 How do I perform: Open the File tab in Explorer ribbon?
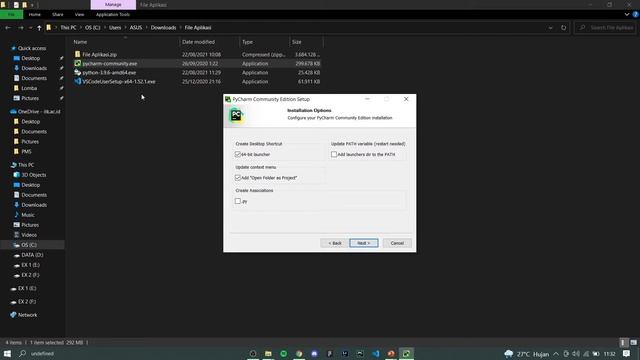[x=11, y=14]
